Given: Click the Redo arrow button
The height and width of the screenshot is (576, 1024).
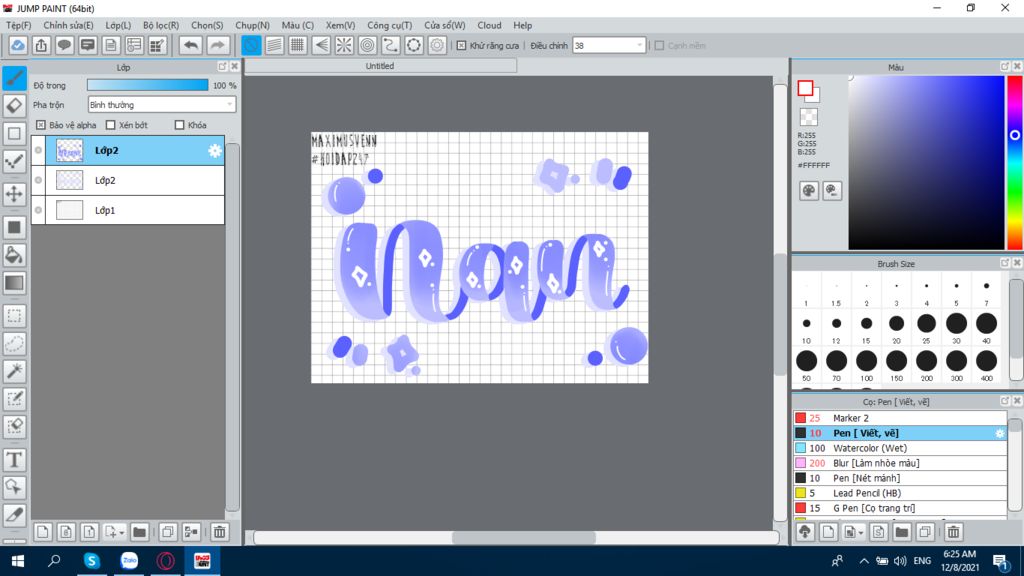Looking at the screenshot, I should (217, 45).
